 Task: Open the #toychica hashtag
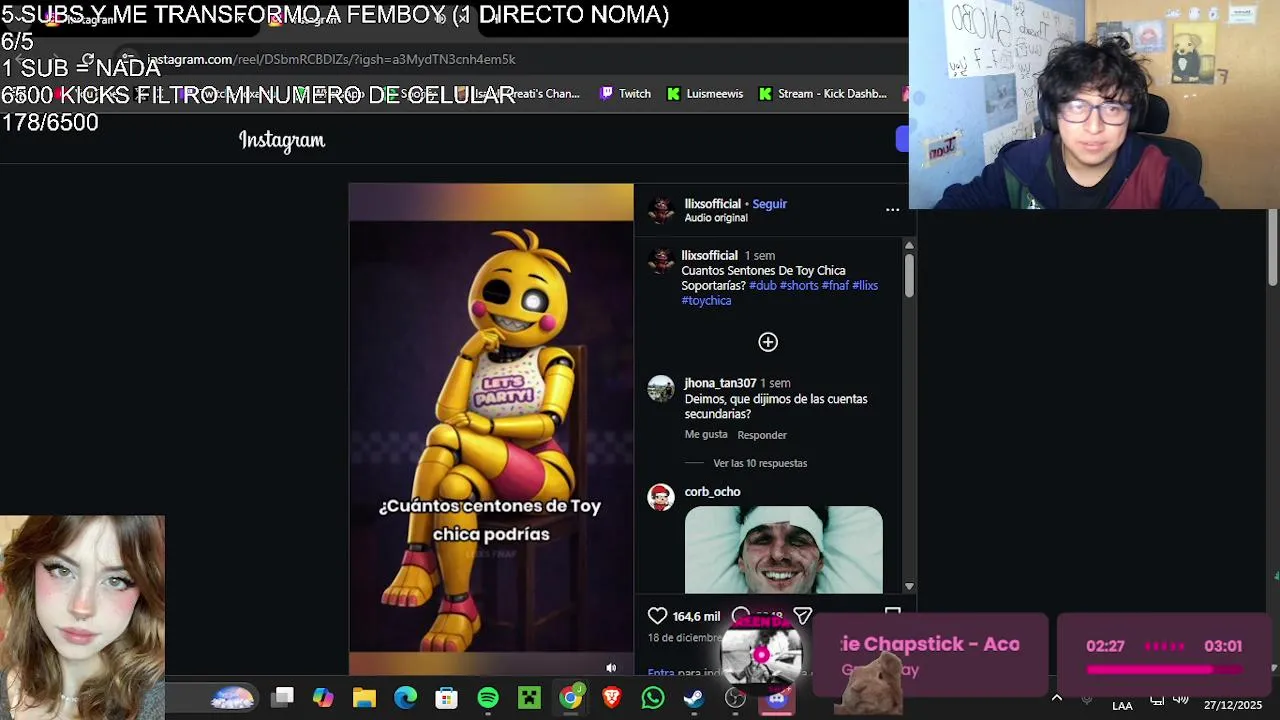tap(706, 301)
